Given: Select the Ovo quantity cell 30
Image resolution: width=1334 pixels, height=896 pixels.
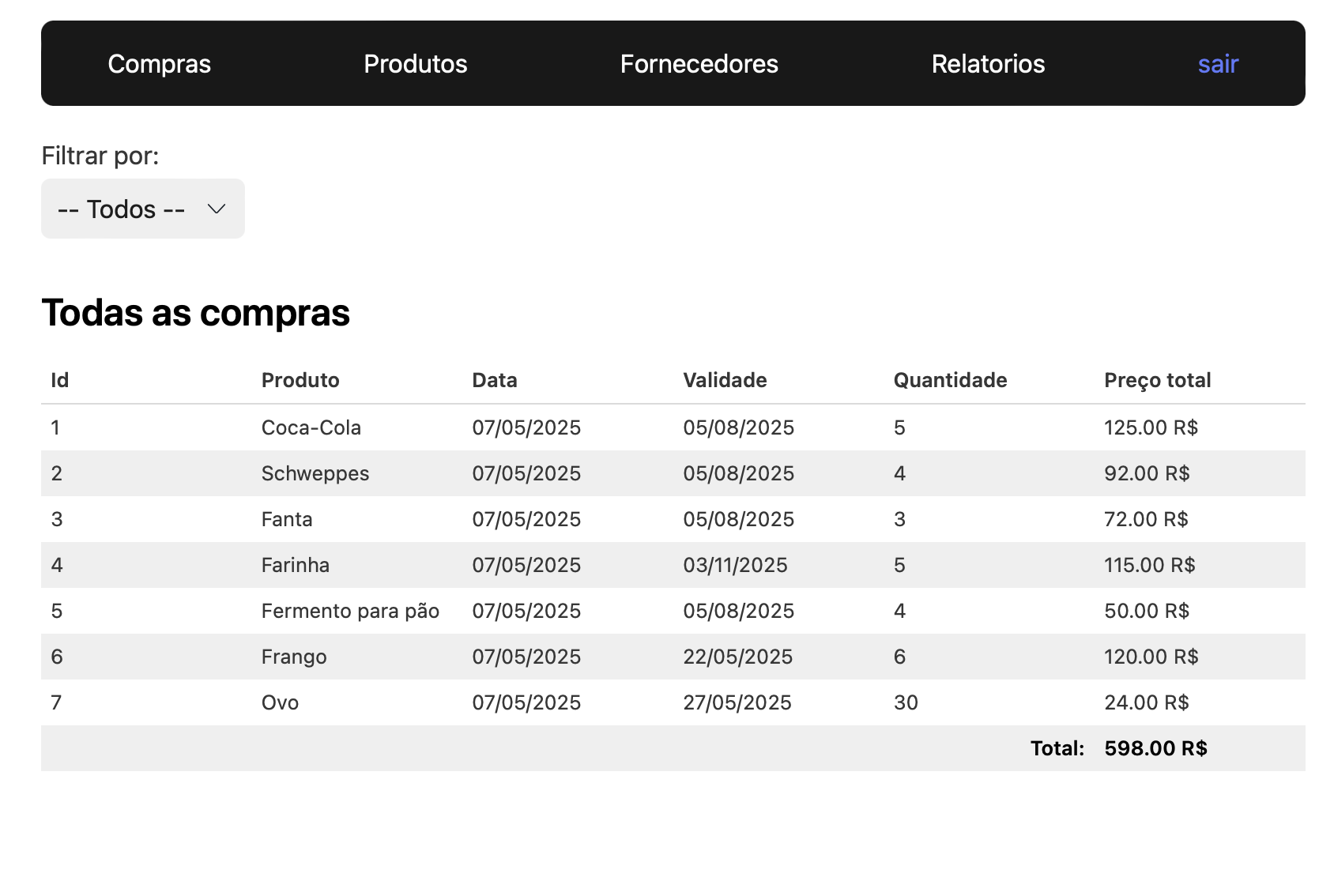Looking at the screenshot, I should [906, 702].
